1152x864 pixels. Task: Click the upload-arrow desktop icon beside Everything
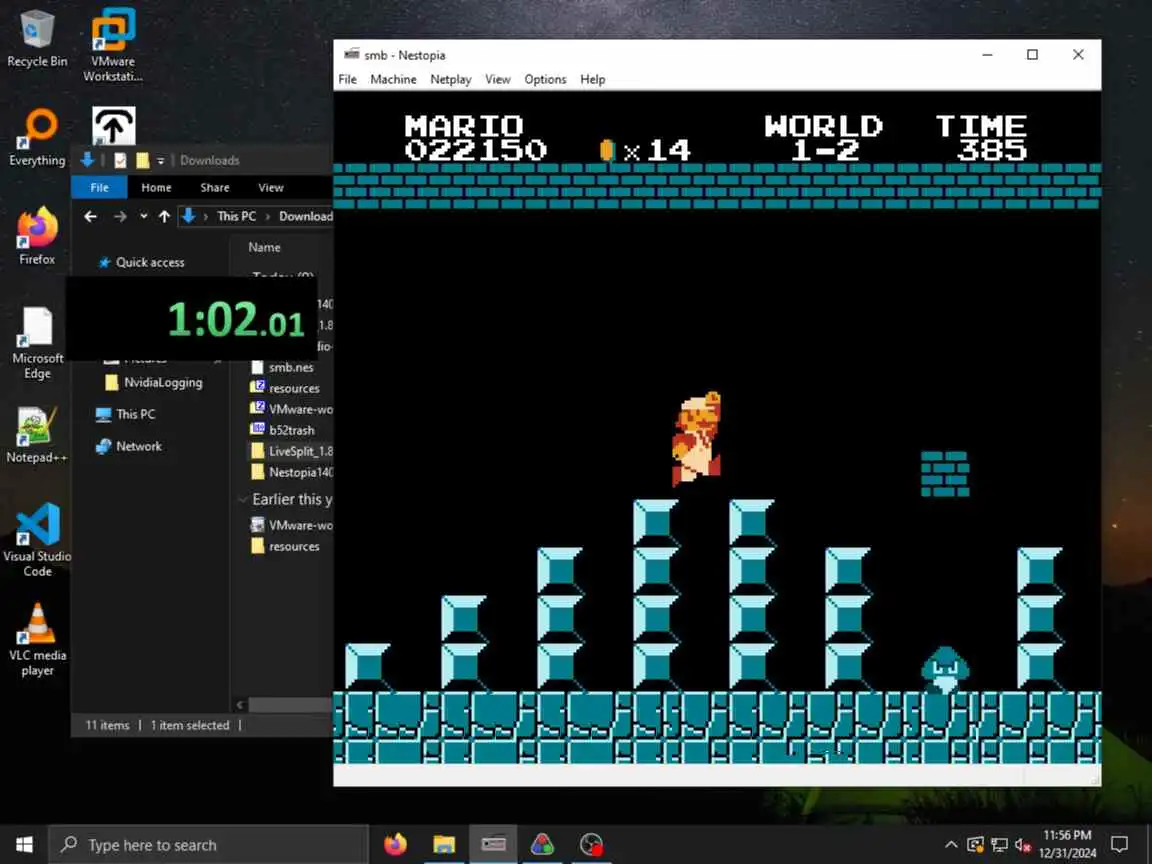(113, 126)
